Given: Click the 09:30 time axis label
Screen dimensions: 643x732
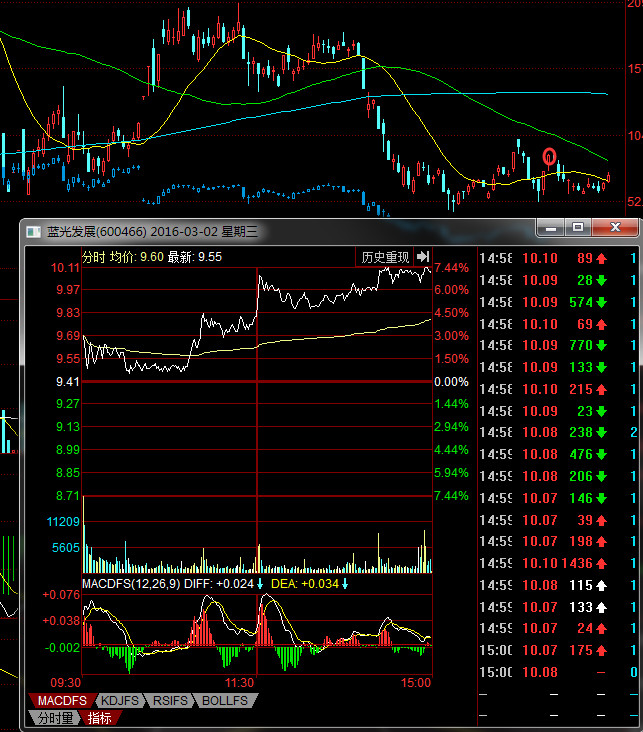Looking at the screenshot, I should 65,683.
